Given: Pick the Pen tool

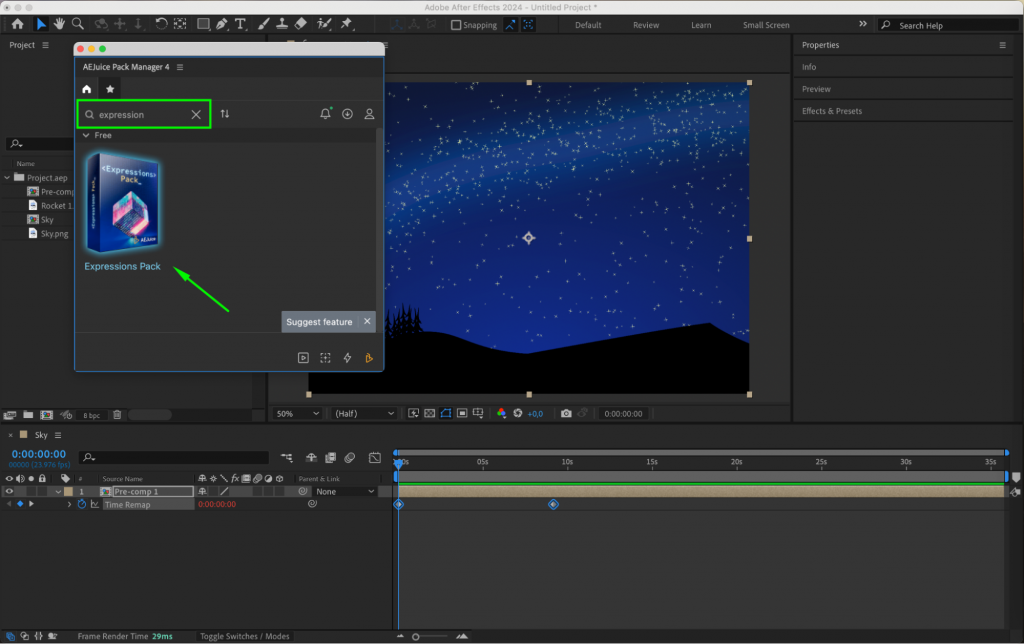Looking at the screenshot, I should 222,24.
